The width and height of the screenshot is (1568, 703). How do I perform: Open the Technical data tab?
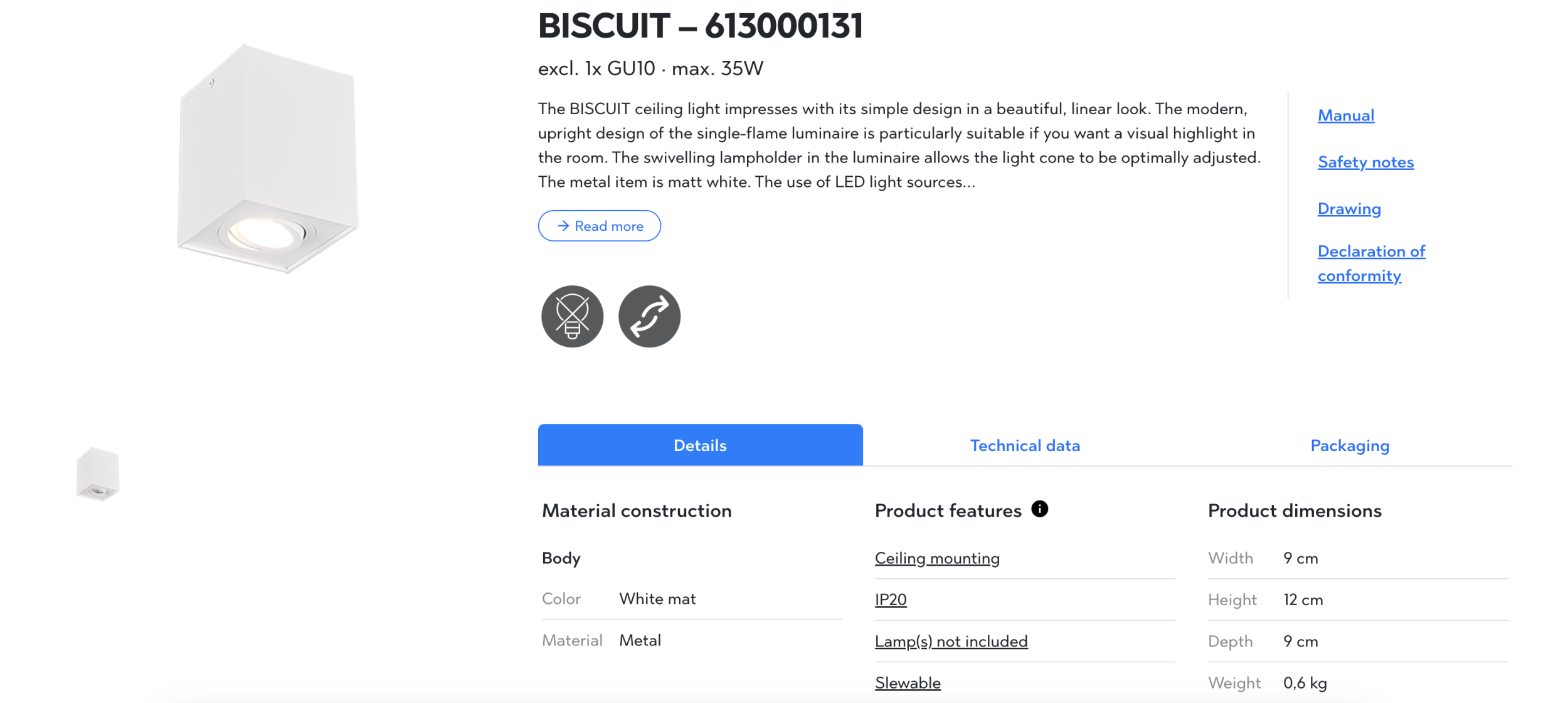pyautogui.click(x=1025, y=445)
